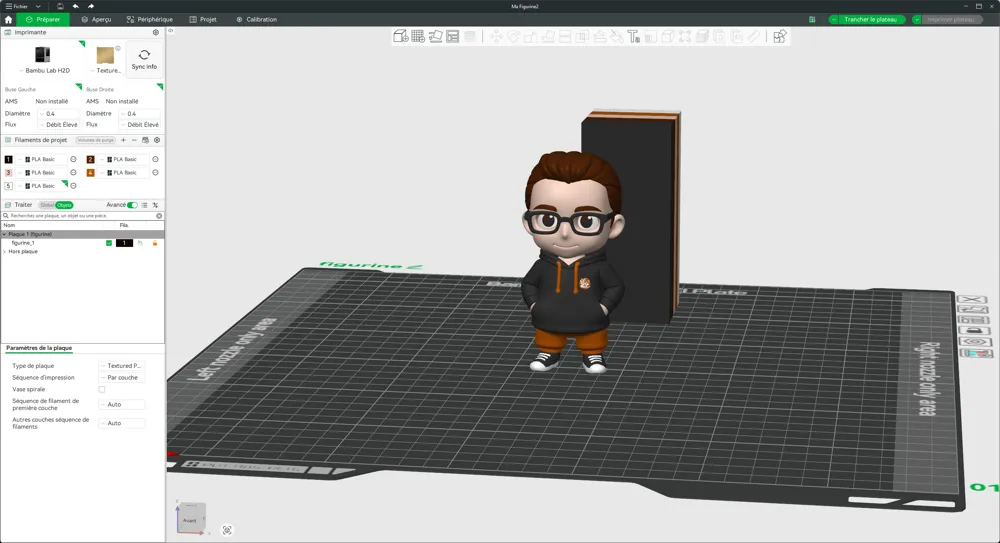This screenshot has width=1000, height=543.
Task: Open the first layer filament sequence Auto dropdown
Action: (x=122, y=405)
